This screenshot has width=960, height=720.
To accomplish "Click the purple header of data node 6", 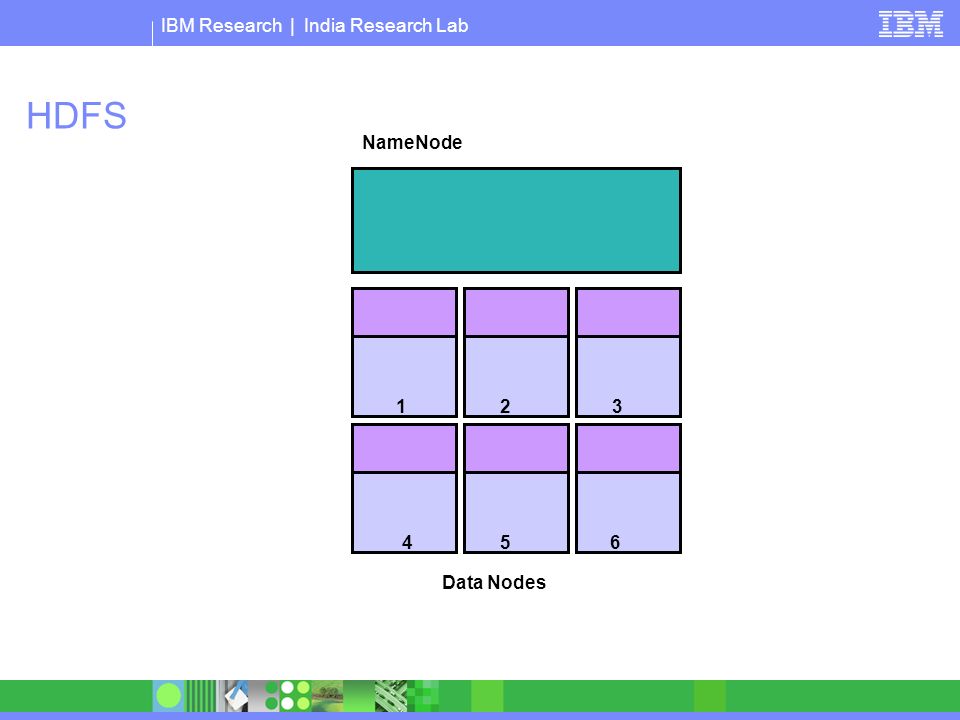I will (x=628, y=449).
